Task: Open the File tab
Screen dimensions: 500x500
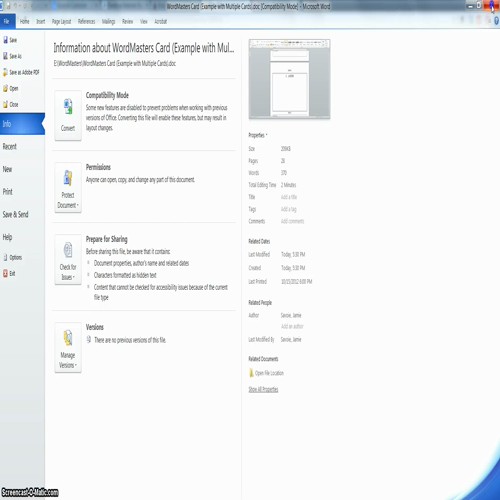Action: [7, 21]
